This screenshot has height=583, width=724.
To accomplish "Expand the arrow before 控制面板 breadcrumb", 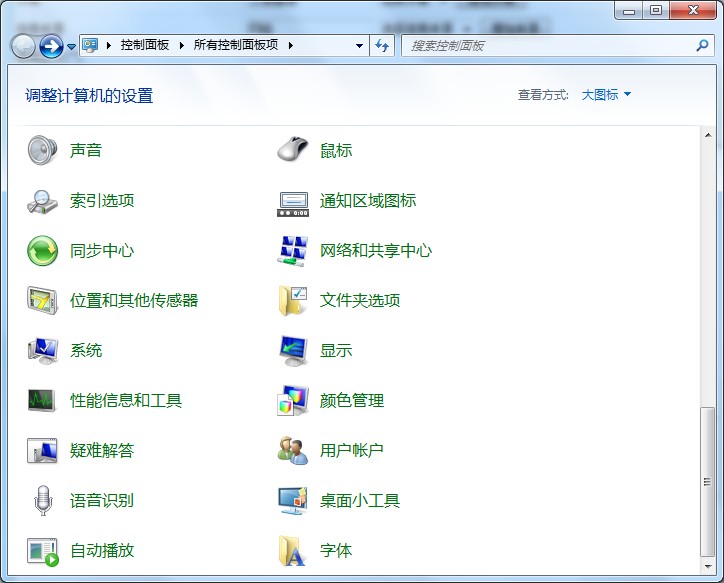I will click(109, 45).
